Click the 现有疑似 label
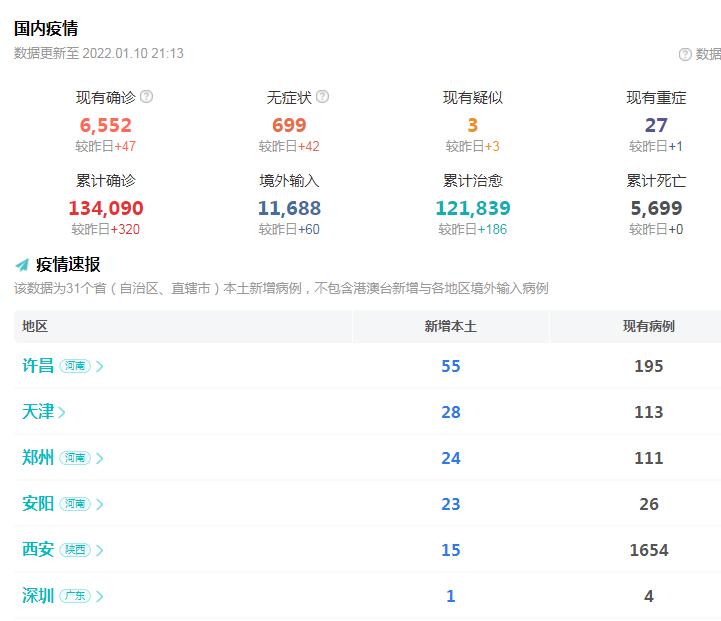The width and height of the screenshot is (721, 621). pos(473,97)
